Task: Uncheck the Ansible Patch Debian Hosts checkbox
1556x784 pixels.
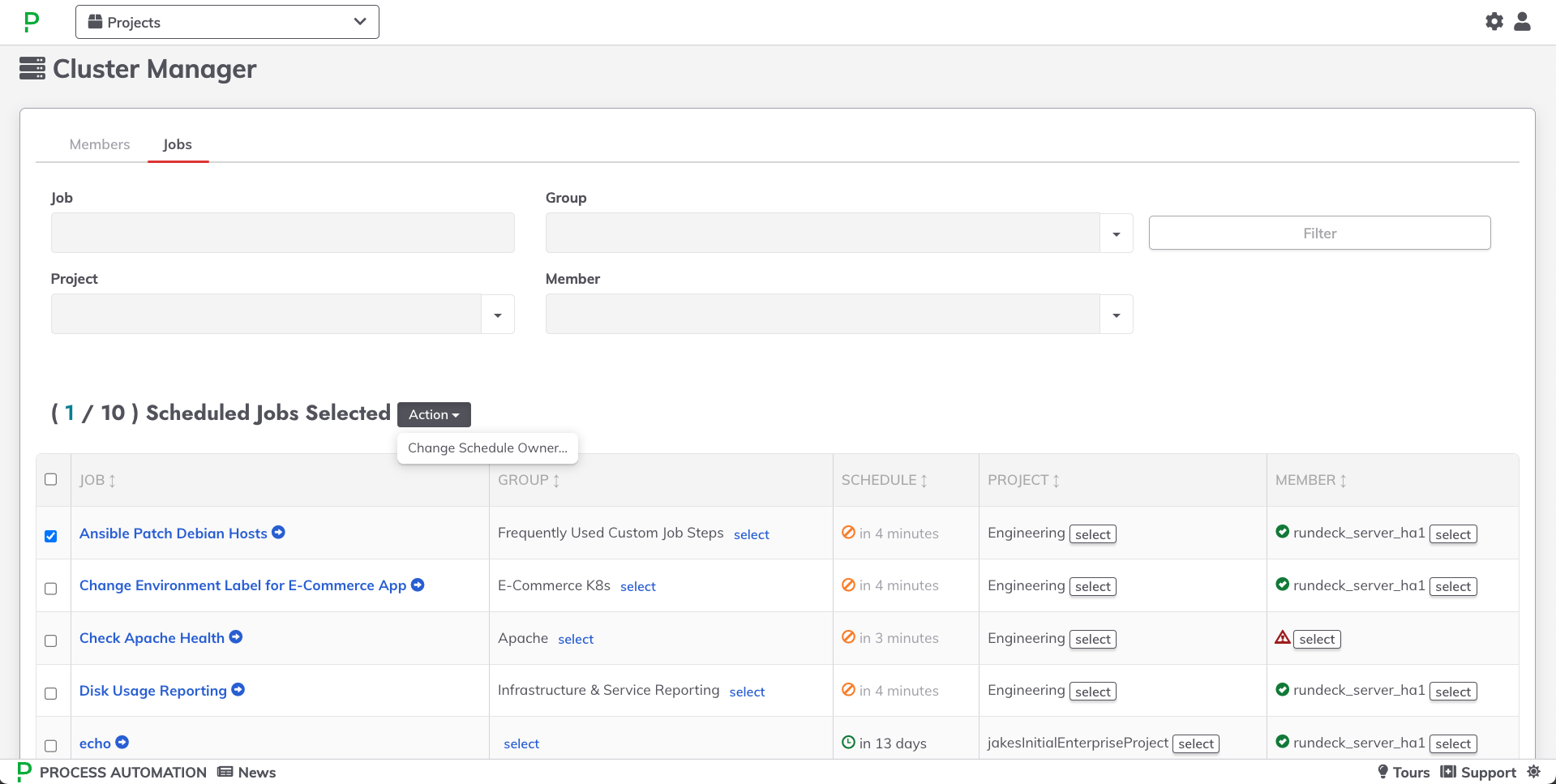Action: coord(51,536)
